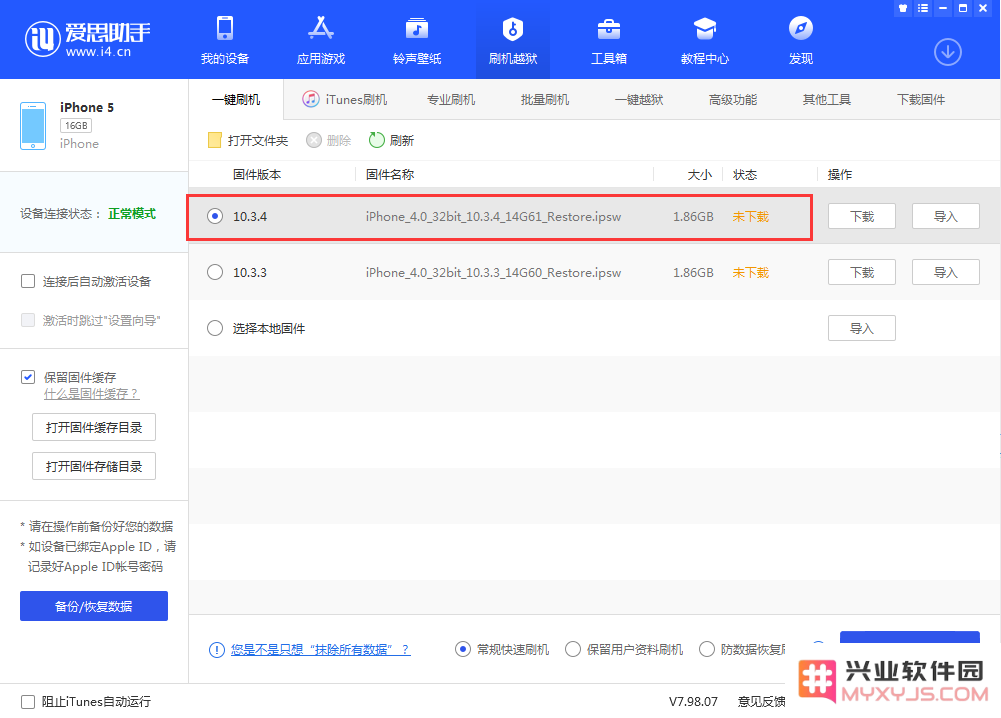
Task: Open 什么是固件缓存？ link
Action: coord(91,394)
